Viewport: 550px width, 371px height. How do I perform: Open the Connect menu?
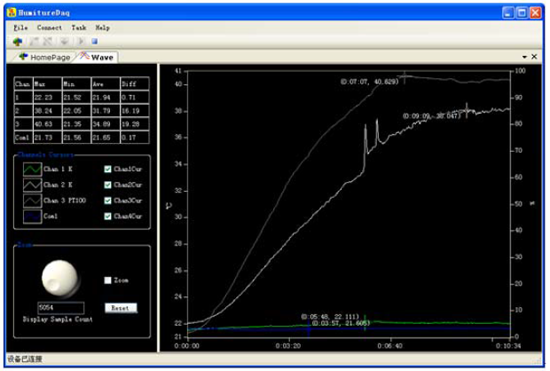[49, 27]
